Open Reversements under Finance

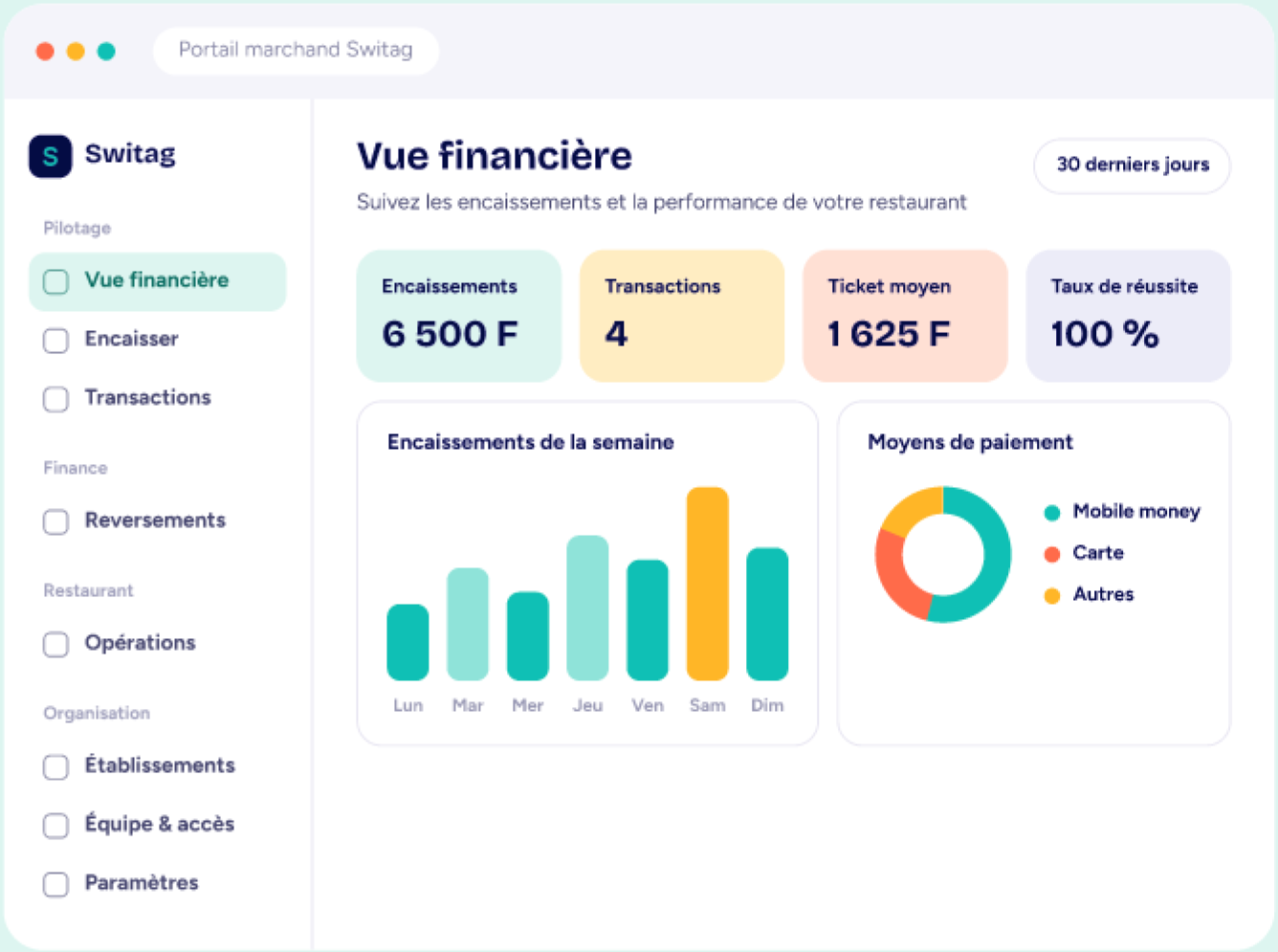(x=158, y=520)
